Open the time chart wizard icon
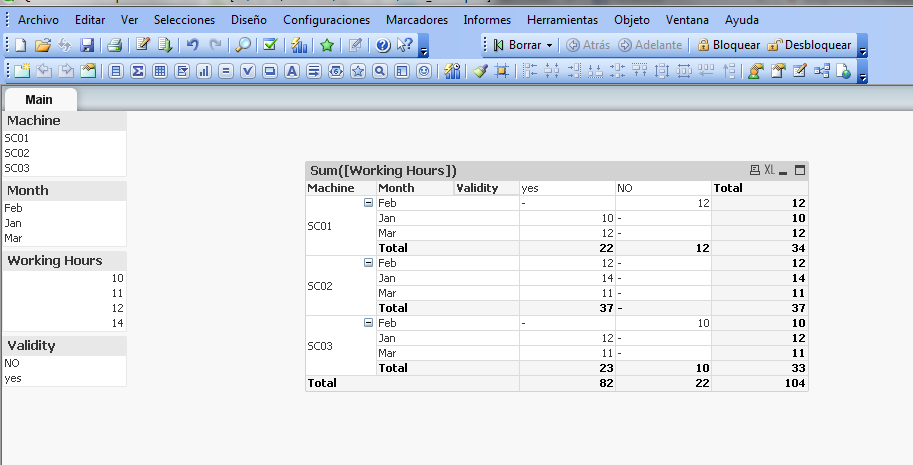Image resolution: width=913 pixels, height=465 pixels. 452,71
